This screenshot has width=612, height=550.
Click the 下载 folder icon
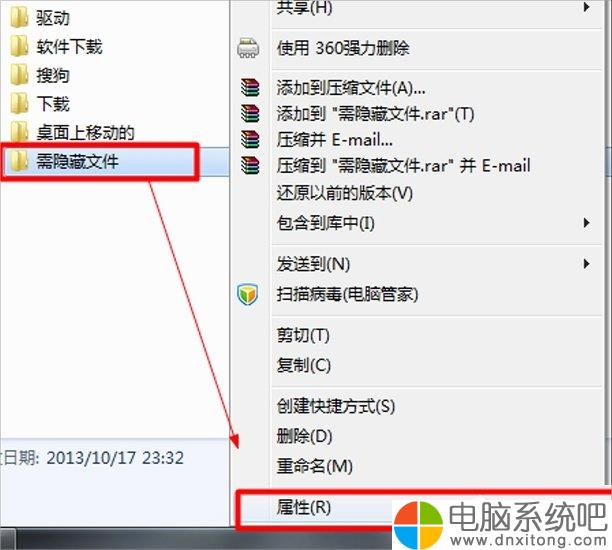click(19, 103)
